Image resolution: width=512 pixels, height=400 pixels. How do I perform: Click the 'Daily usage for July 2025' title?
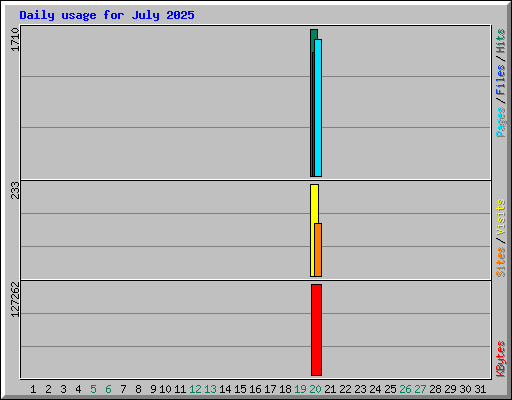click(107, 15)
